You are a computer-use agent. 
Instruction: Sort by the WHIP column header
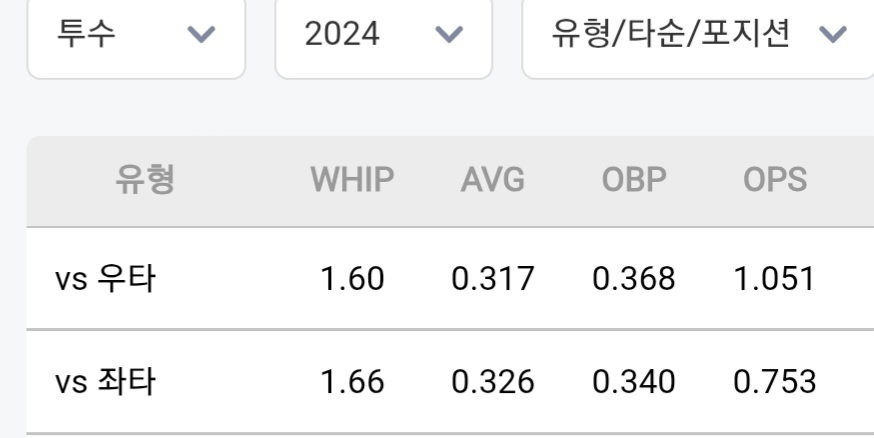tap(352, 179)
